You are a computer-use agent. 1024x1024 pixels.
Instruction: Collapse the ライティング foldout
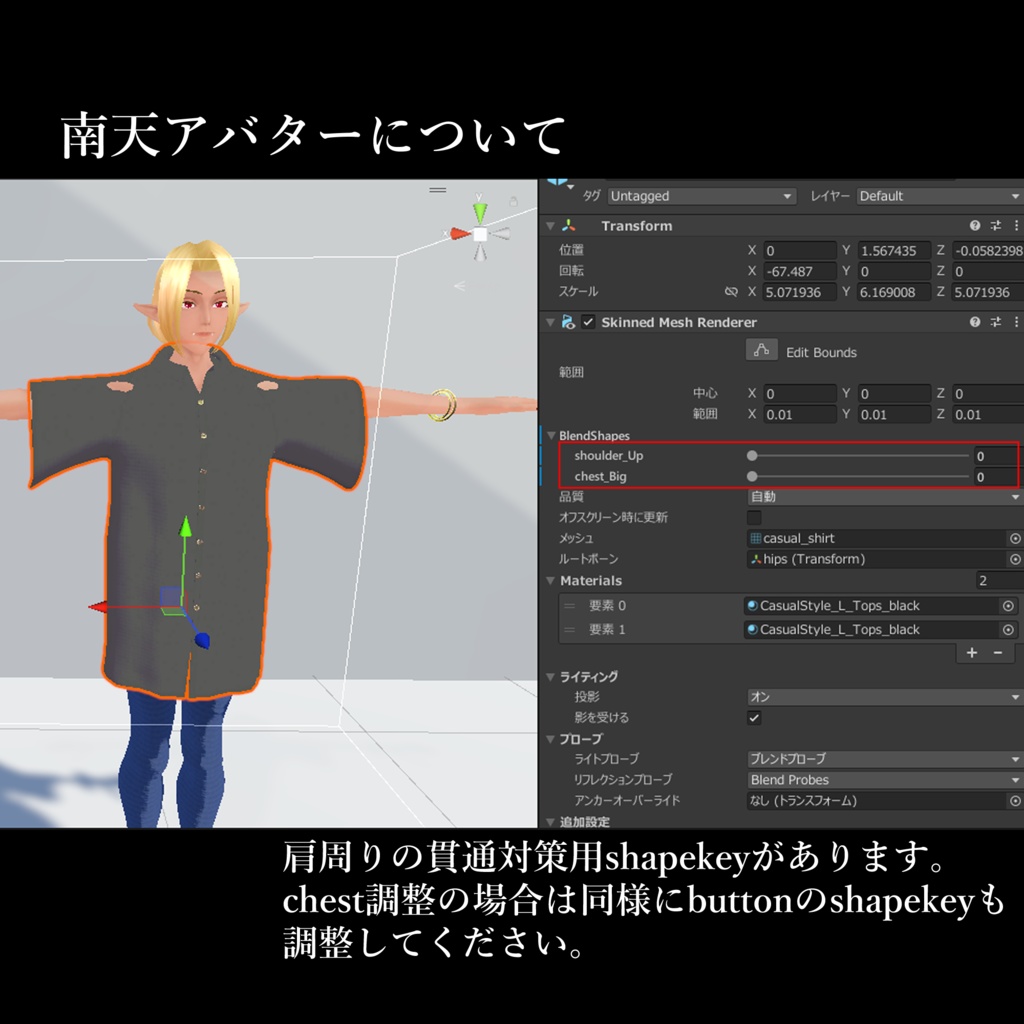click(551, 677)
